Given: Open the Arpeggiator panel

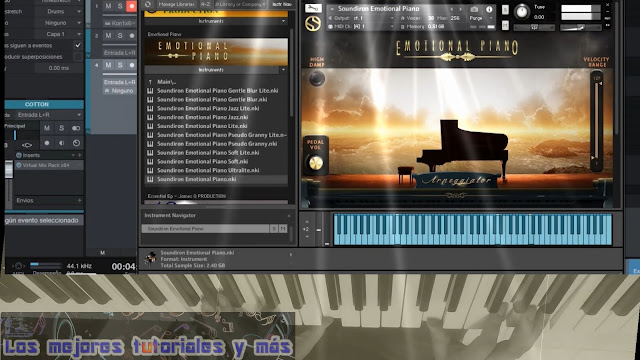Looking at the screenshot, I should tap(456, 180).
